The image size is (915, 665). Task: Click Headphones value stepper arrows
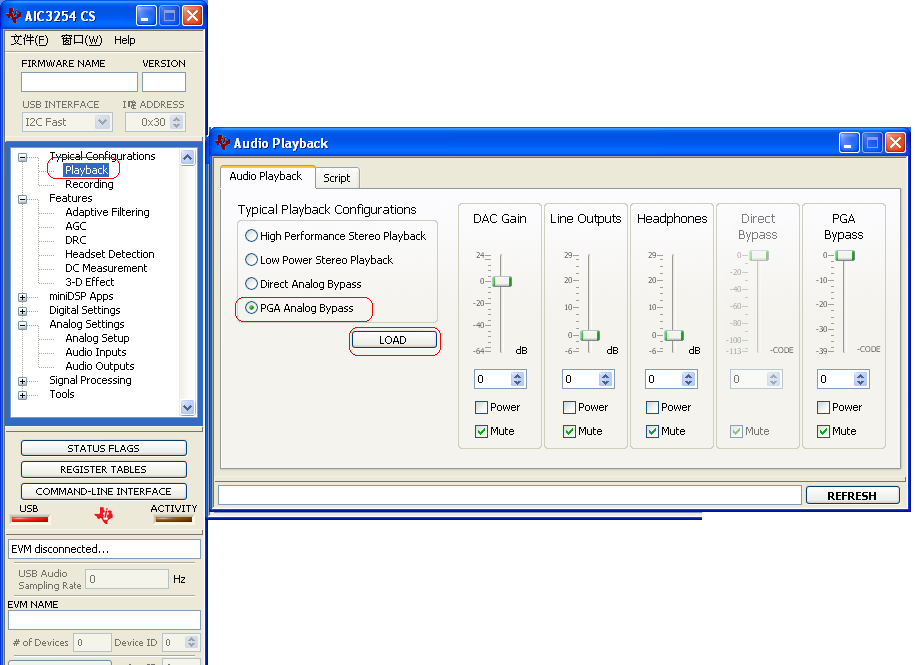(x=688, y=379)
